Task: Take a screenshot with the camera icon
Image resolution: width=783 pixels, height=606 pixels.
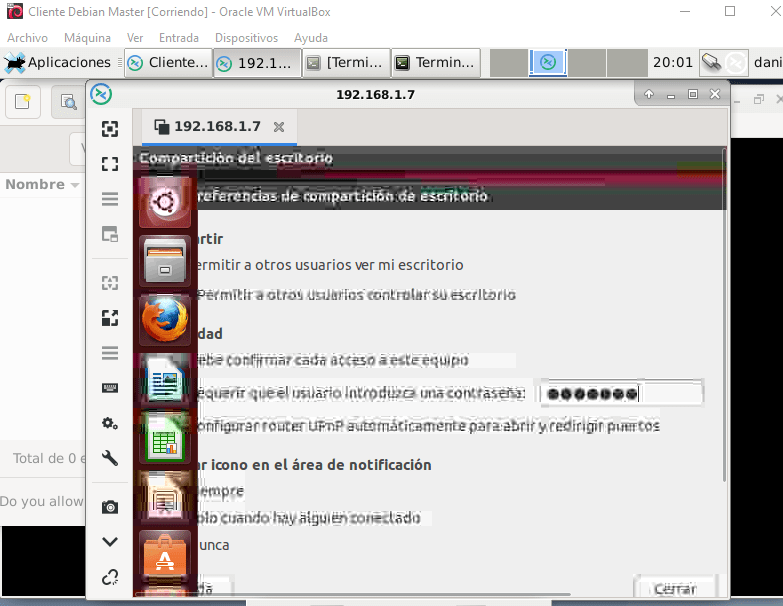Action: (x=110, y=507)
